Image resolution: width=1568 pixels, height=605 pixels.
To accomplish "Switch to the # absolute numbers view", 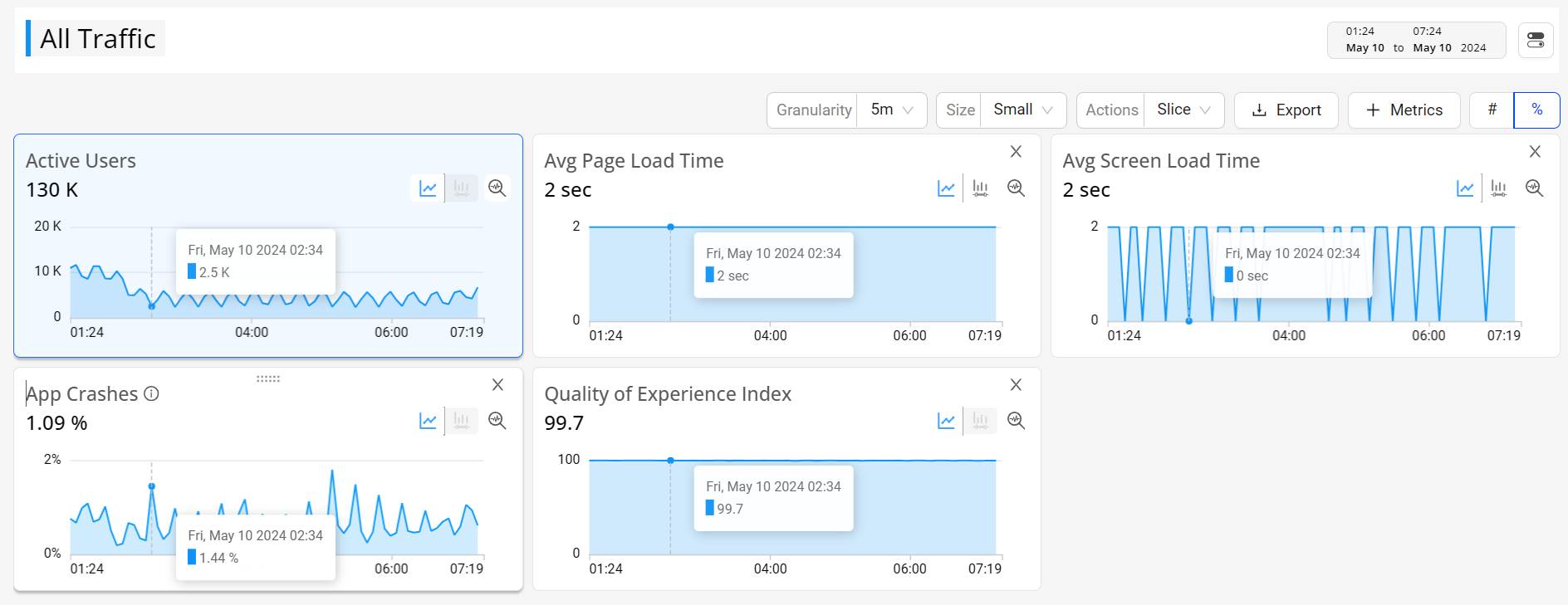I will [1492, 110].
